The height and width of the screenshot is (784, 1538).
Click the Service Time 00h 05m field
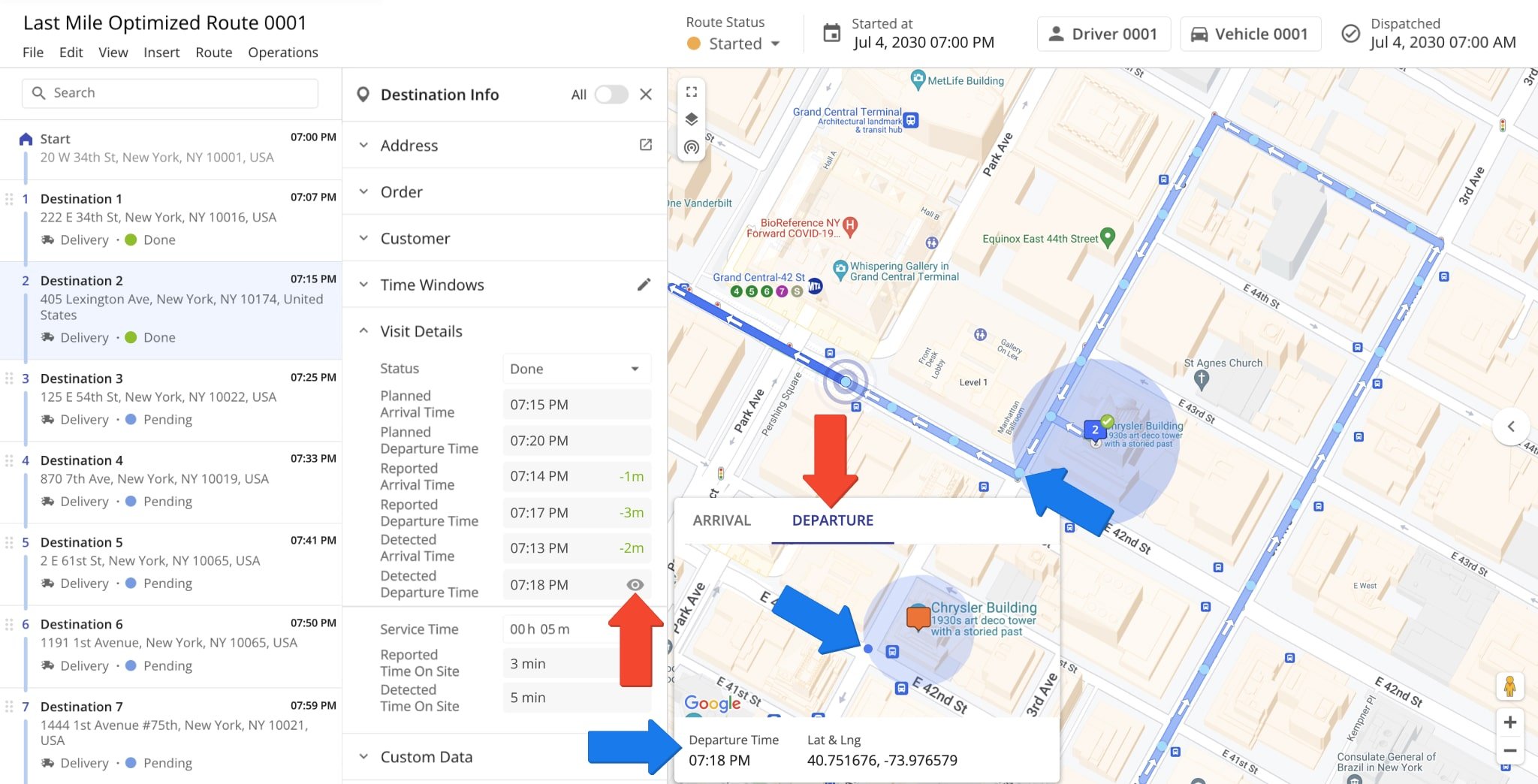point(576,629)
